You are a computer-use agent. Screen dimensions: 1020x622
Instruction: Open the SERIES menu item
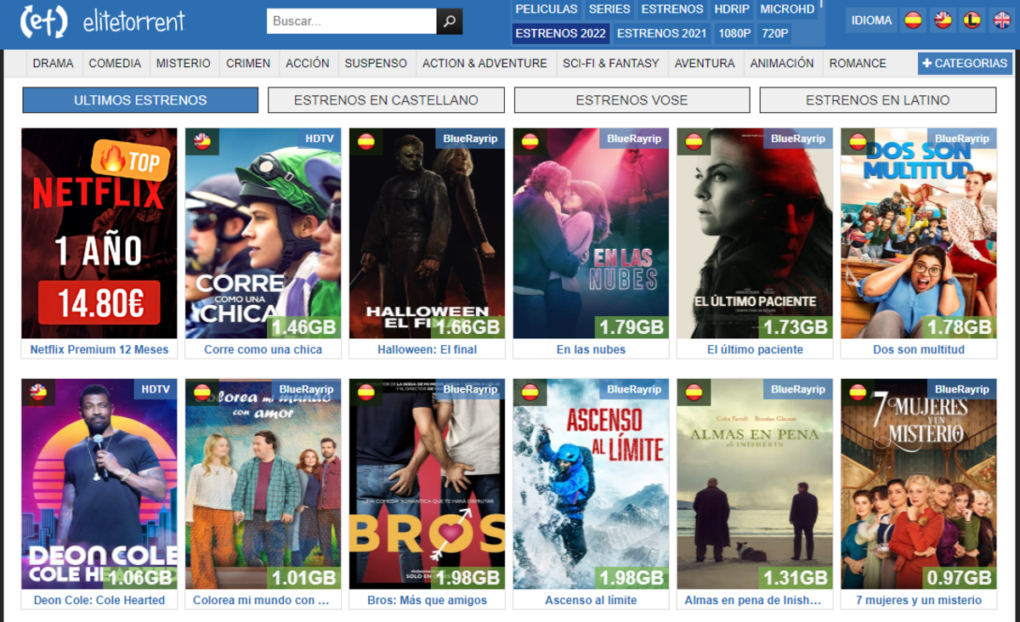pos(609,8)
